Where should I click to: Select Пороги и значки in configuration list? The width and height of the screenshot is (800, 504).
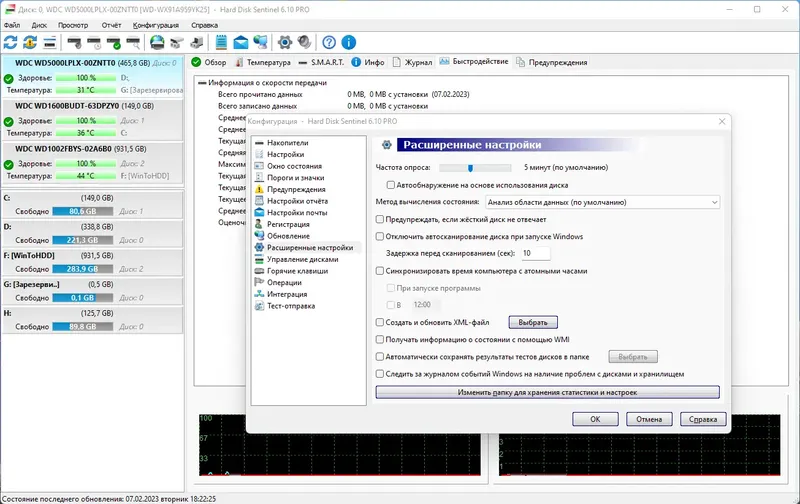pyautogui.click(x=296, y=178)
